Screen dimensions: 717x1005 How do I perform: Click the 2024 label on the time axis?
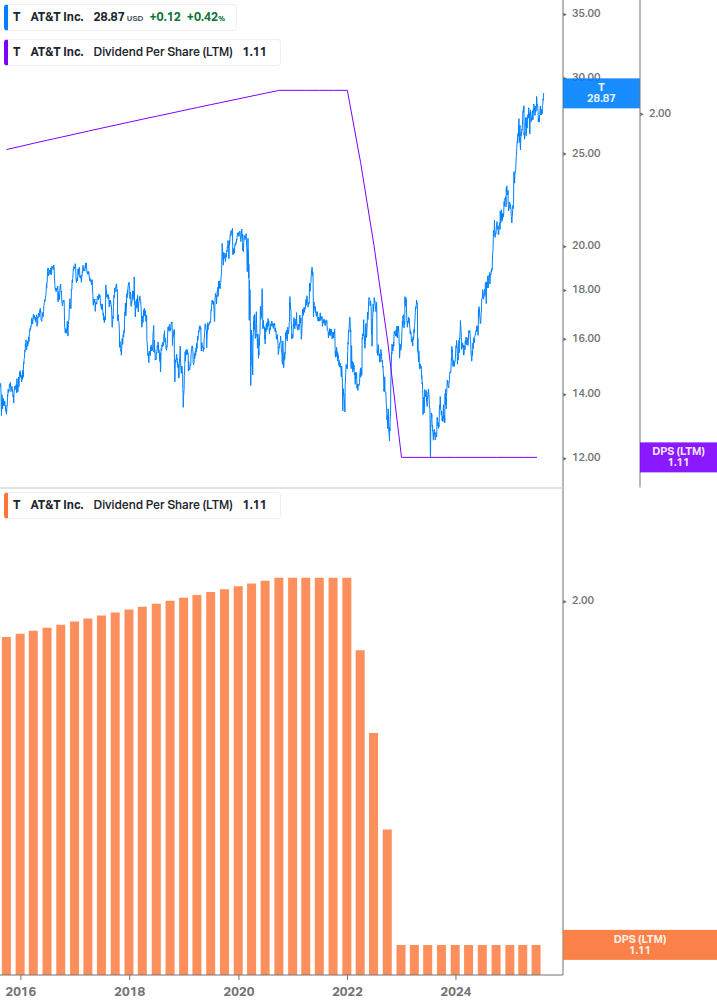pos(456,992)
